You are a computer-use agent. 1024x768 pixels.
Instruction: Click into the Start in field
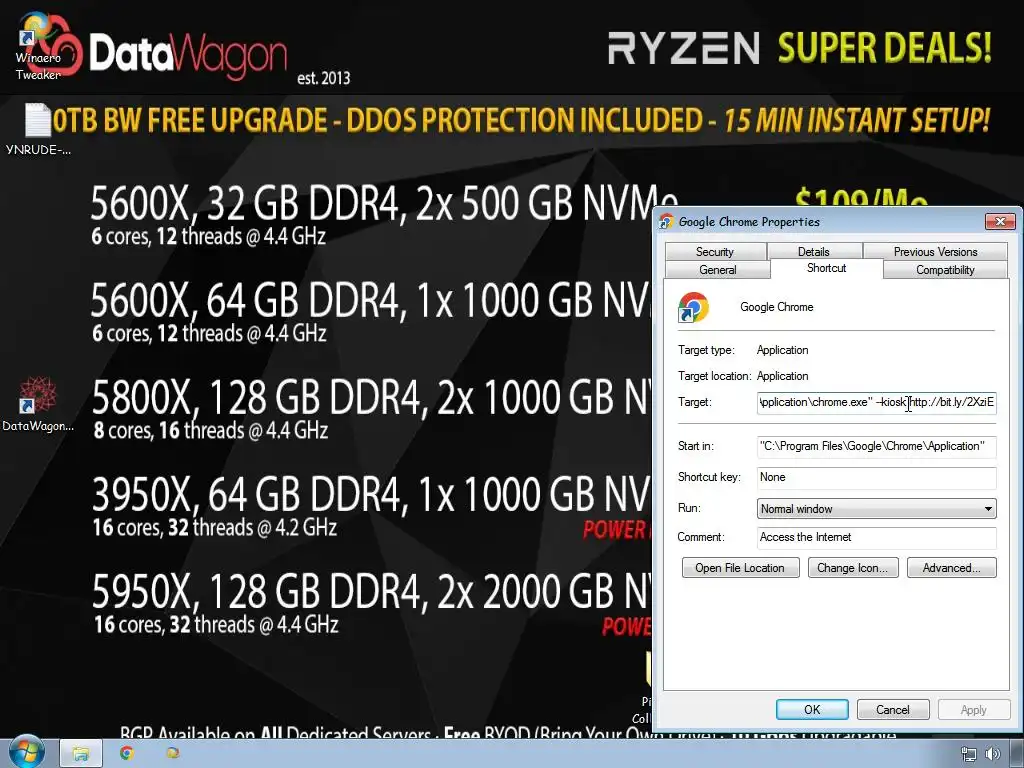point(876,446)
